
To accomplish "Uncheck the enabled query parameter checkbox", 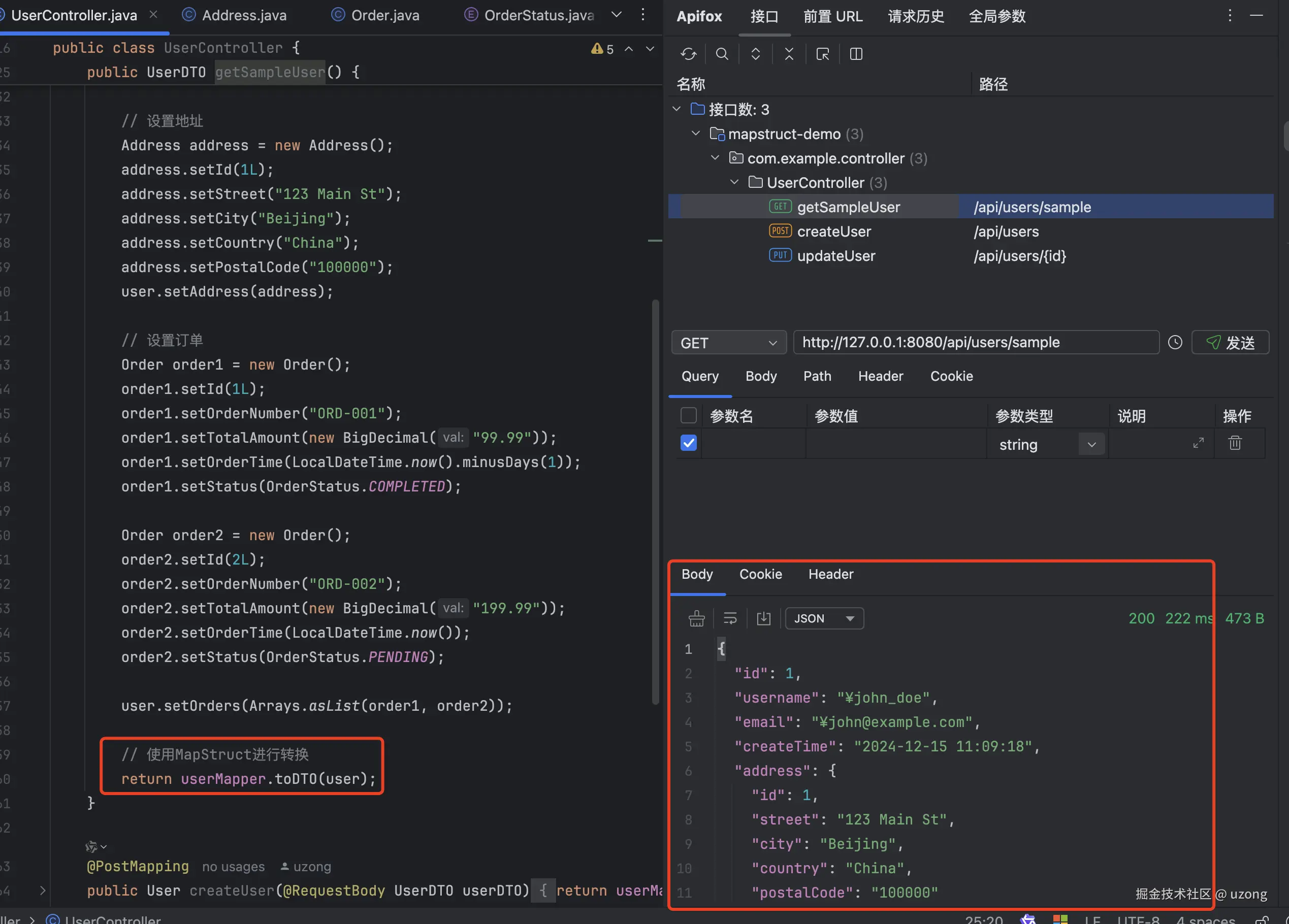I will pyautogui.click(x=688, y=443).
